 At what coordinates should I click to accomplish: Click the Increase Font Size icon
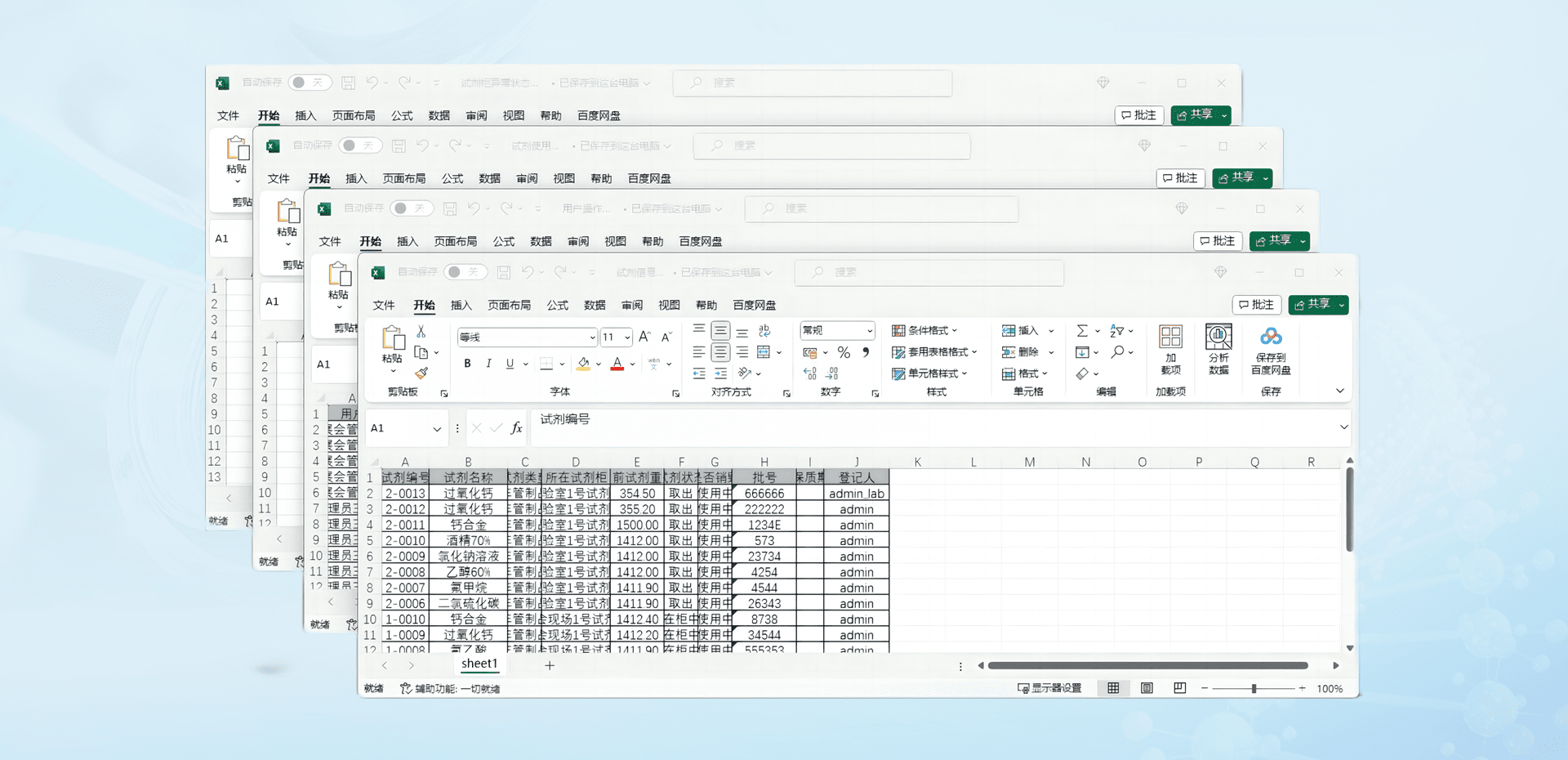coord(644,337)
